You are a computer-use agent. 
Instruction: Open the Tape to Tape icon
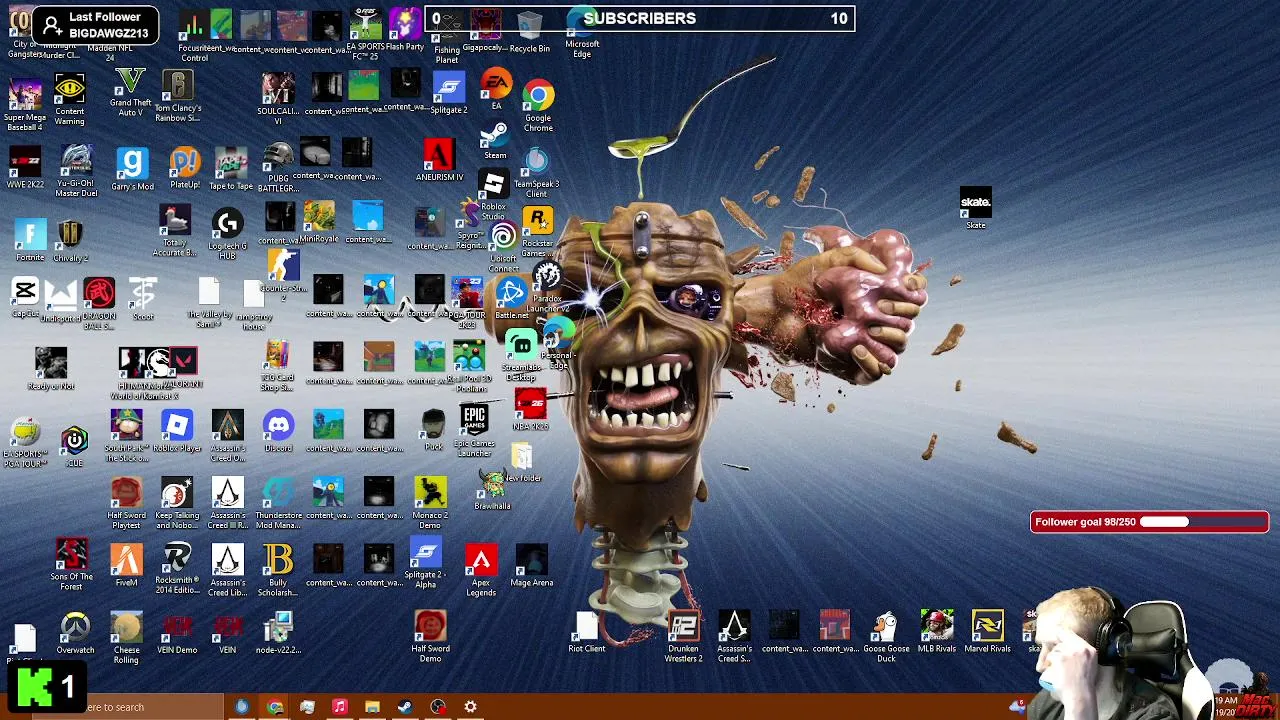click(x=231, y=168)
